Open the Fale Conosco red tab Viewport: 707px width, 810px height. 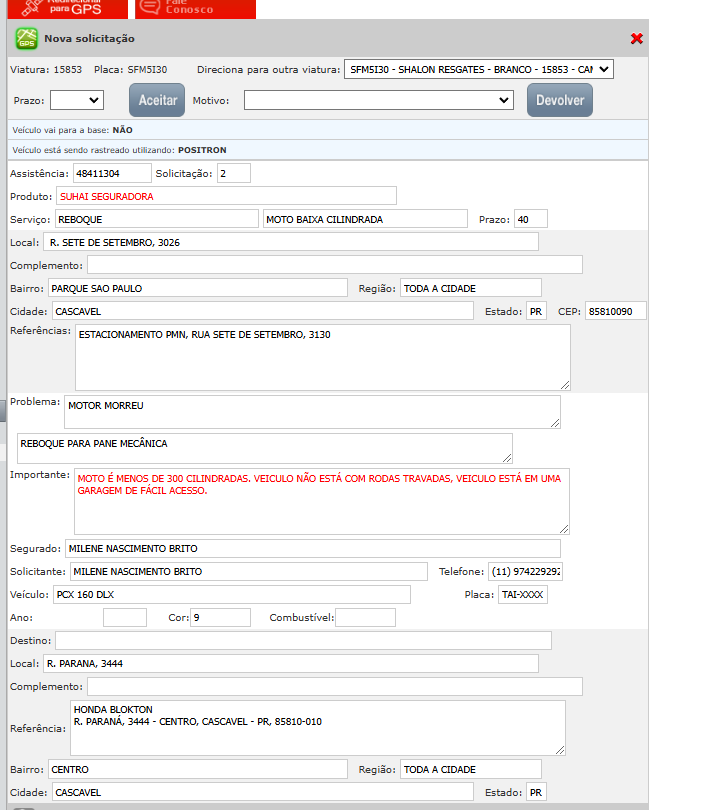[195, 9]
